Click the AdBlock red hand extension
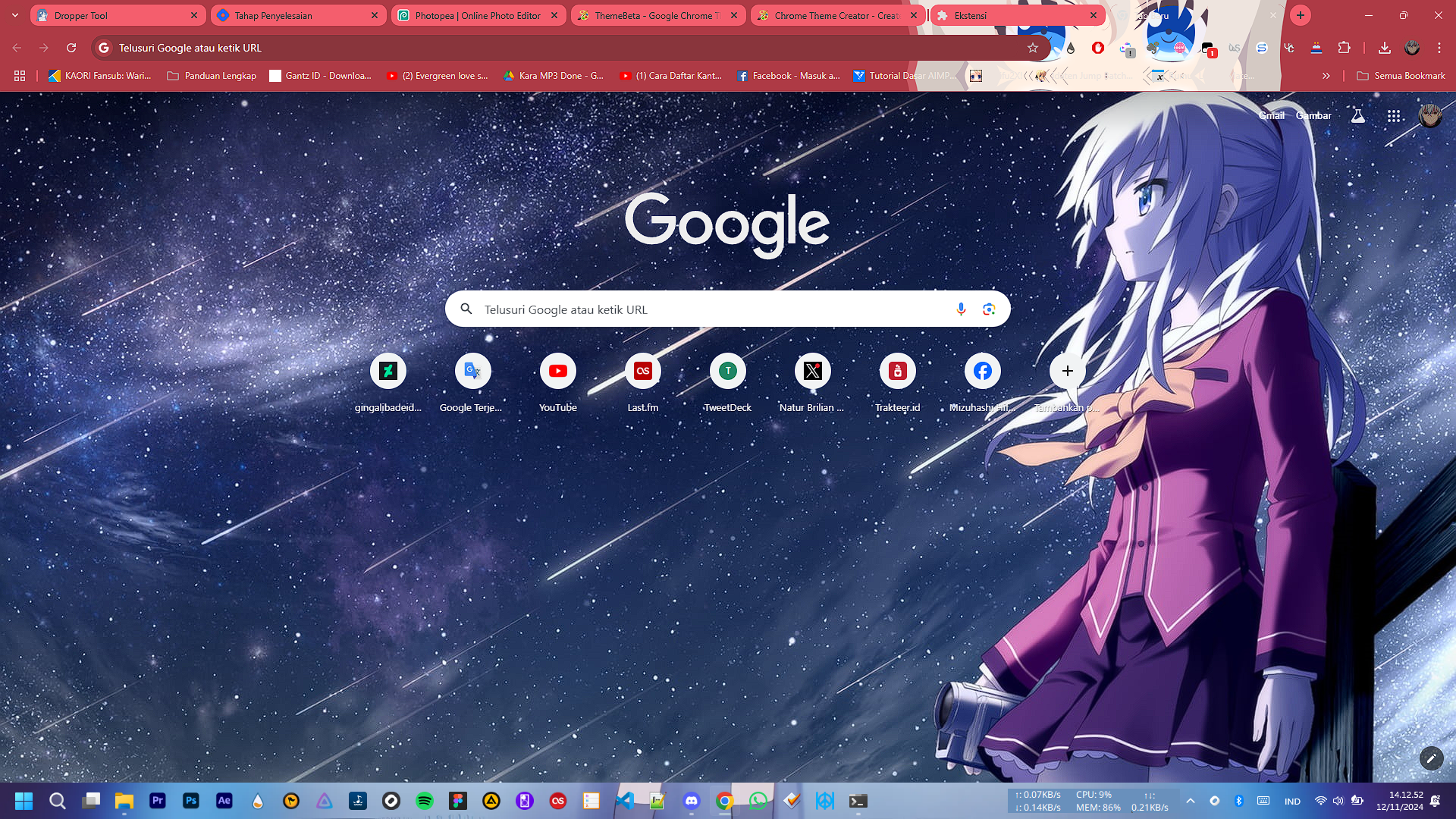Viewport: 1456px width, 819px height. tap(1097, 48)
